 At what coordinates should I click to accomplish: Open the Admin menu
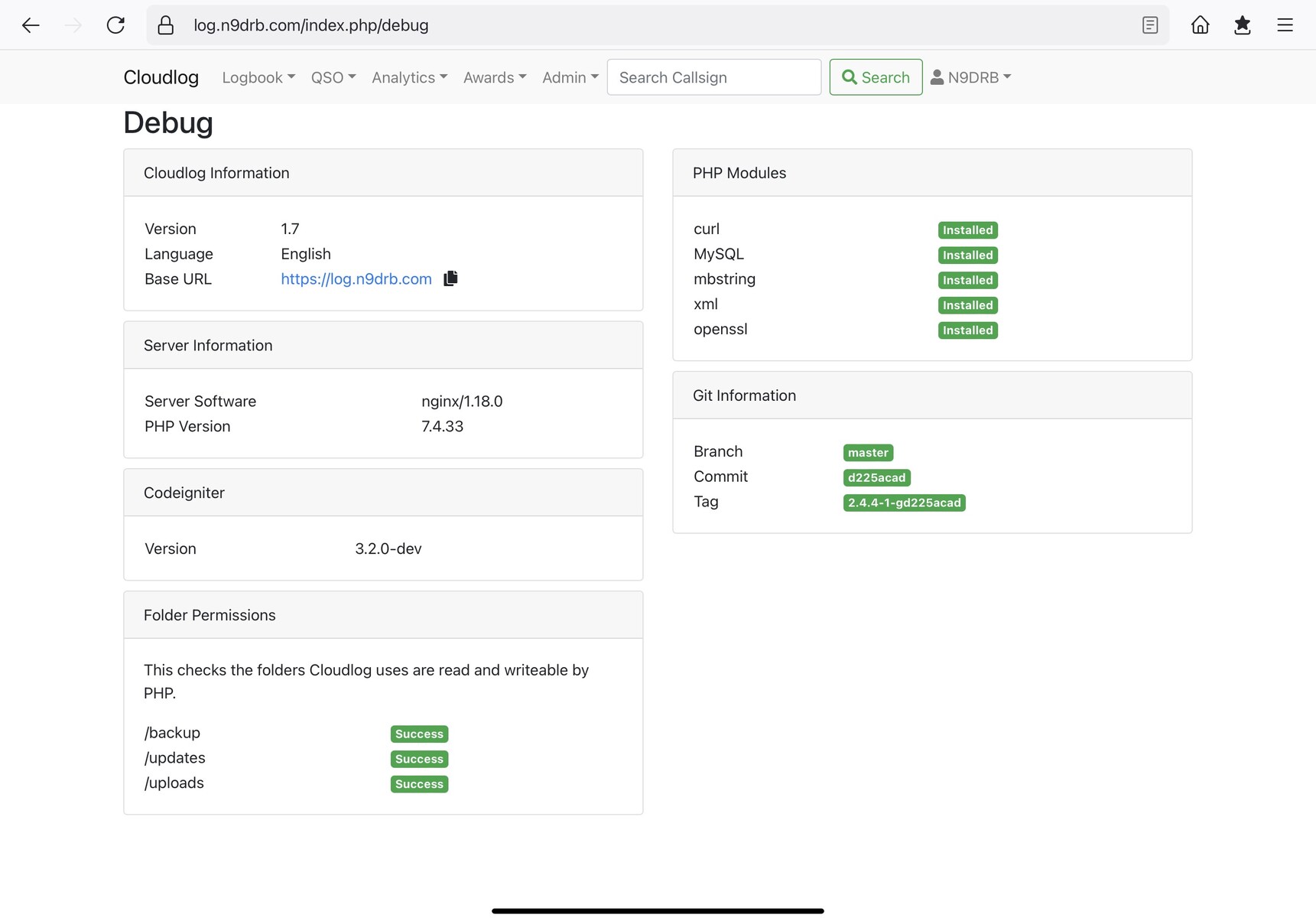[x=570, y=77]
